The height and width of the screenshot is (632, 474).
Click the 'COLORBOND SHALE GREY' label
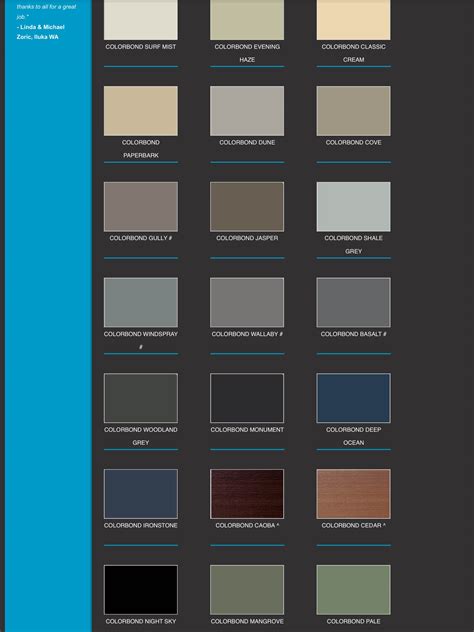click(x=353, y=245)
